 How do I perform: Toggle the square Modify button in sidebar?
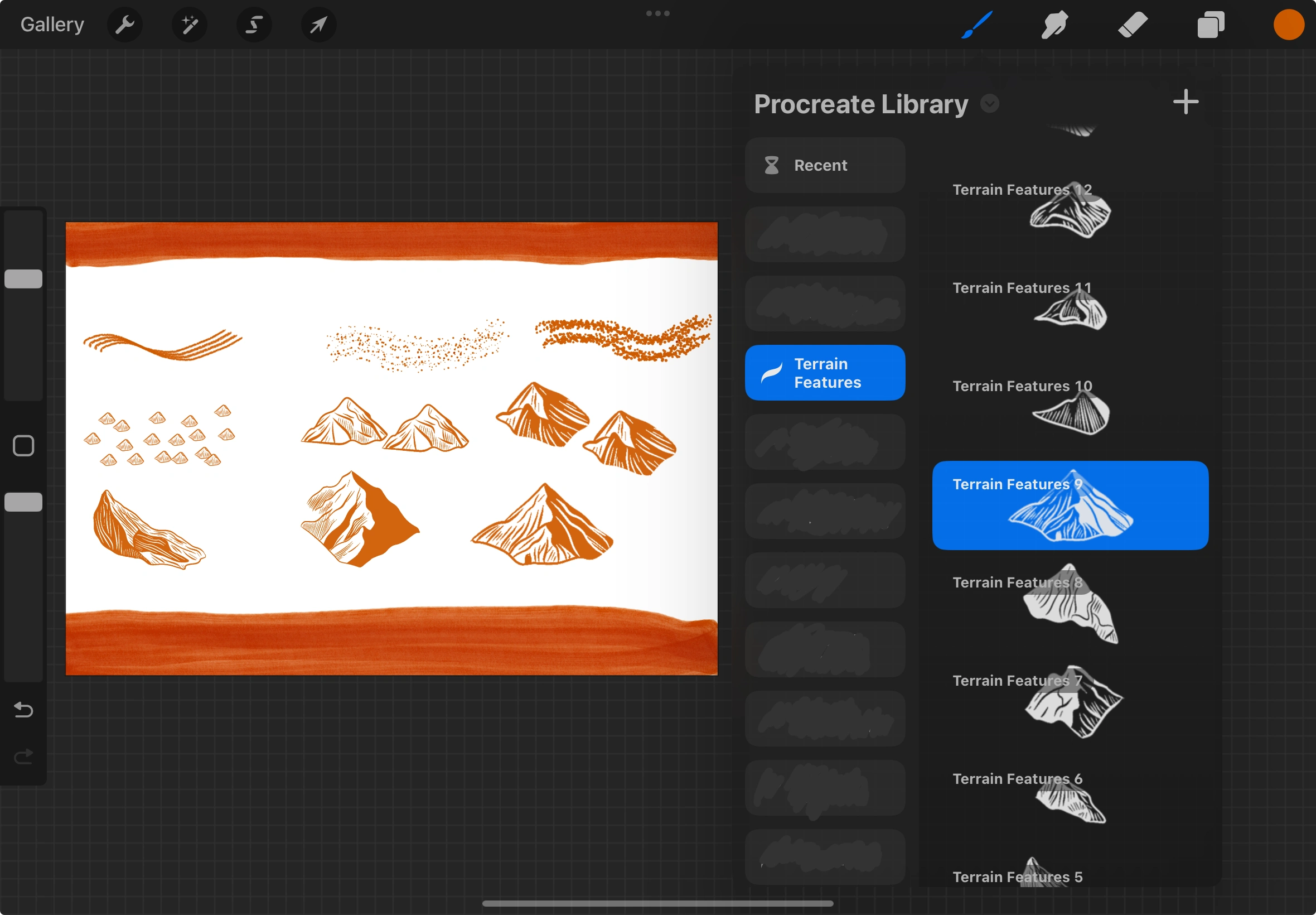click(x=23, y=445)
